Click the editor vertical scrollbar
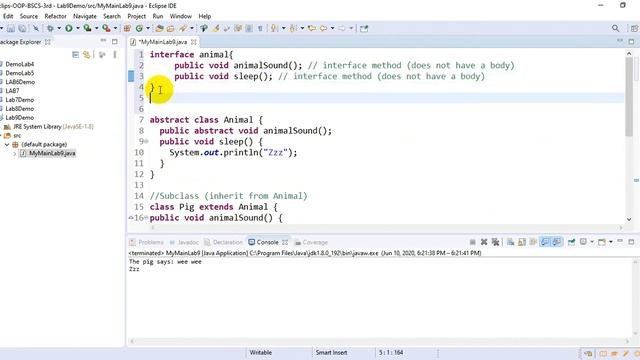Viewport: 640px width, 360px height. 629,97
